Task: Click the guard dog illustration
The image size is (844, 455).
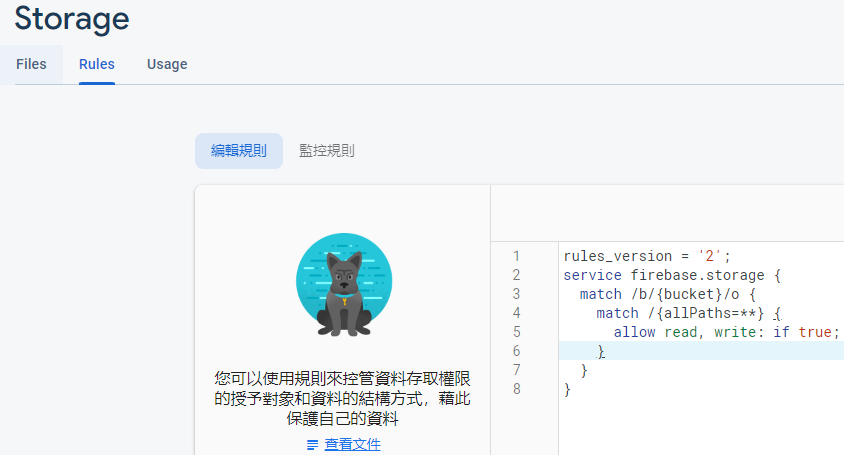Action: pyautogui.click(x=344, y=285)
